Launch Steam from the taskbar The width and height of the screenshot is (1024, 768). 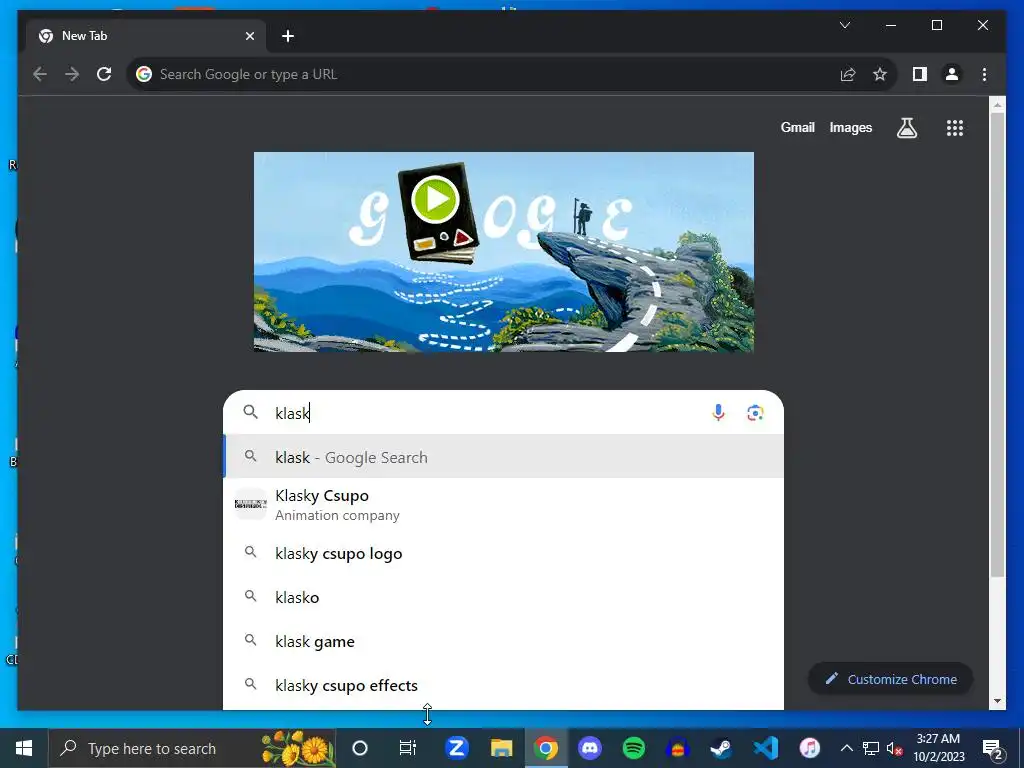point(722,748)
